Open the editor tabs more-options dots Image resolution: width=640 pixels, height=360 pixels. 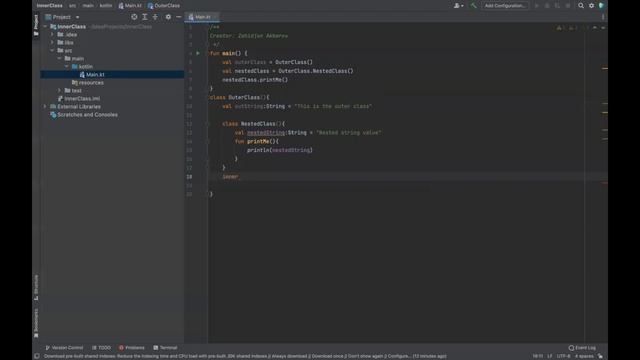coord(603,17)
